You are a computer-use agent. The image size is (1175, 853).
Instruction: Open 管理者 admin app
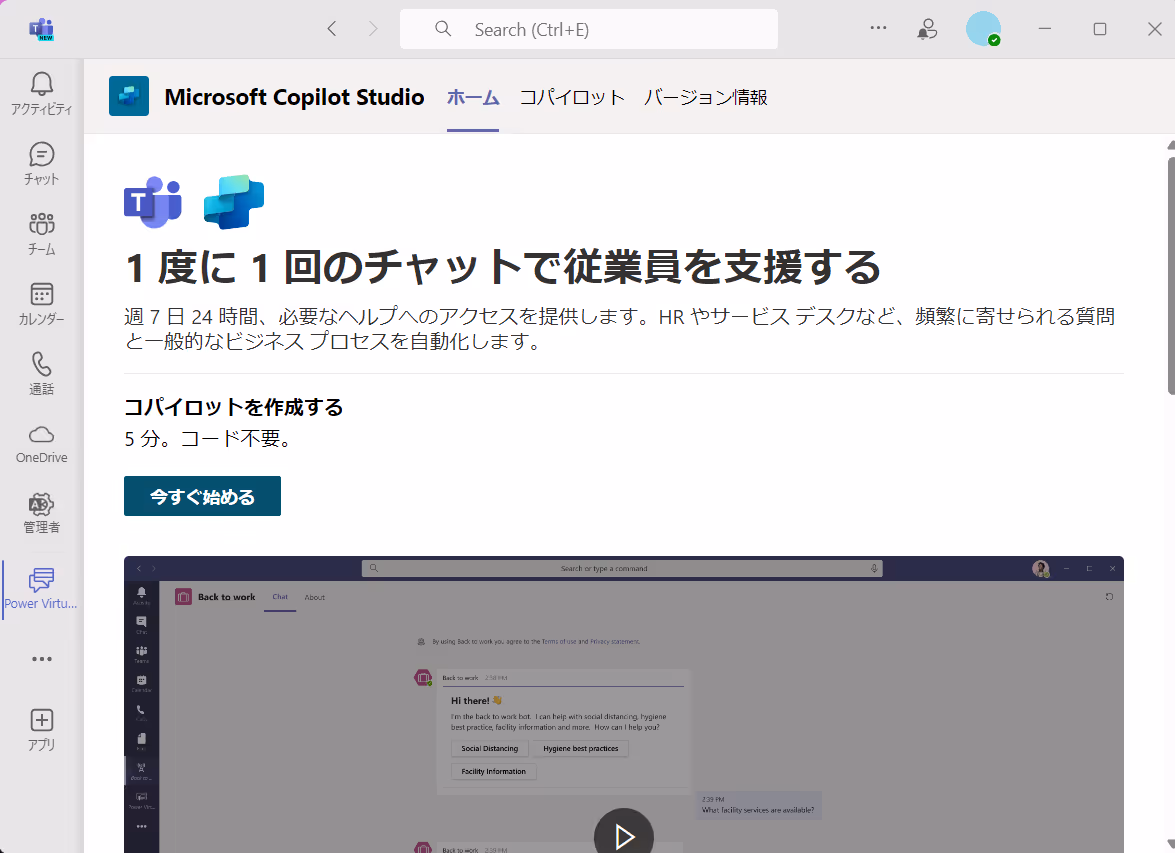click(41, 513)
